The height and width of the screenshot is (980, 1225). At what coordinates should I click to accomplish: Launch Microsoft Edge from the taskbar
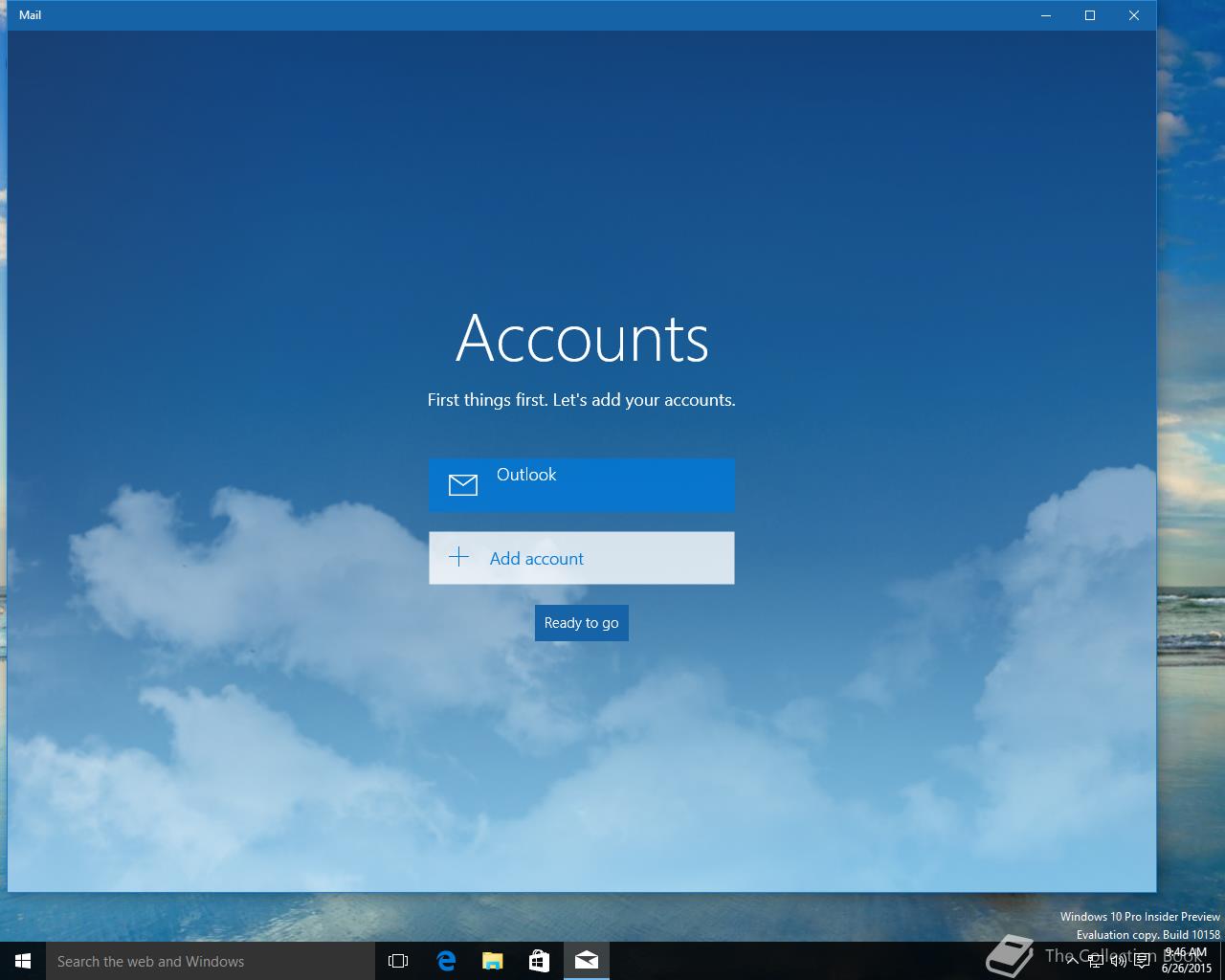point(446,961)
